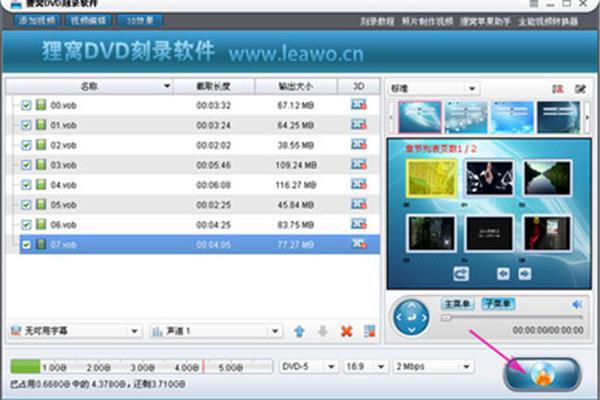Image resolution: width=600 pixels, height=400 pixels.
Task: Open title bar menu icon near minimize
Action: pos(534,3)
